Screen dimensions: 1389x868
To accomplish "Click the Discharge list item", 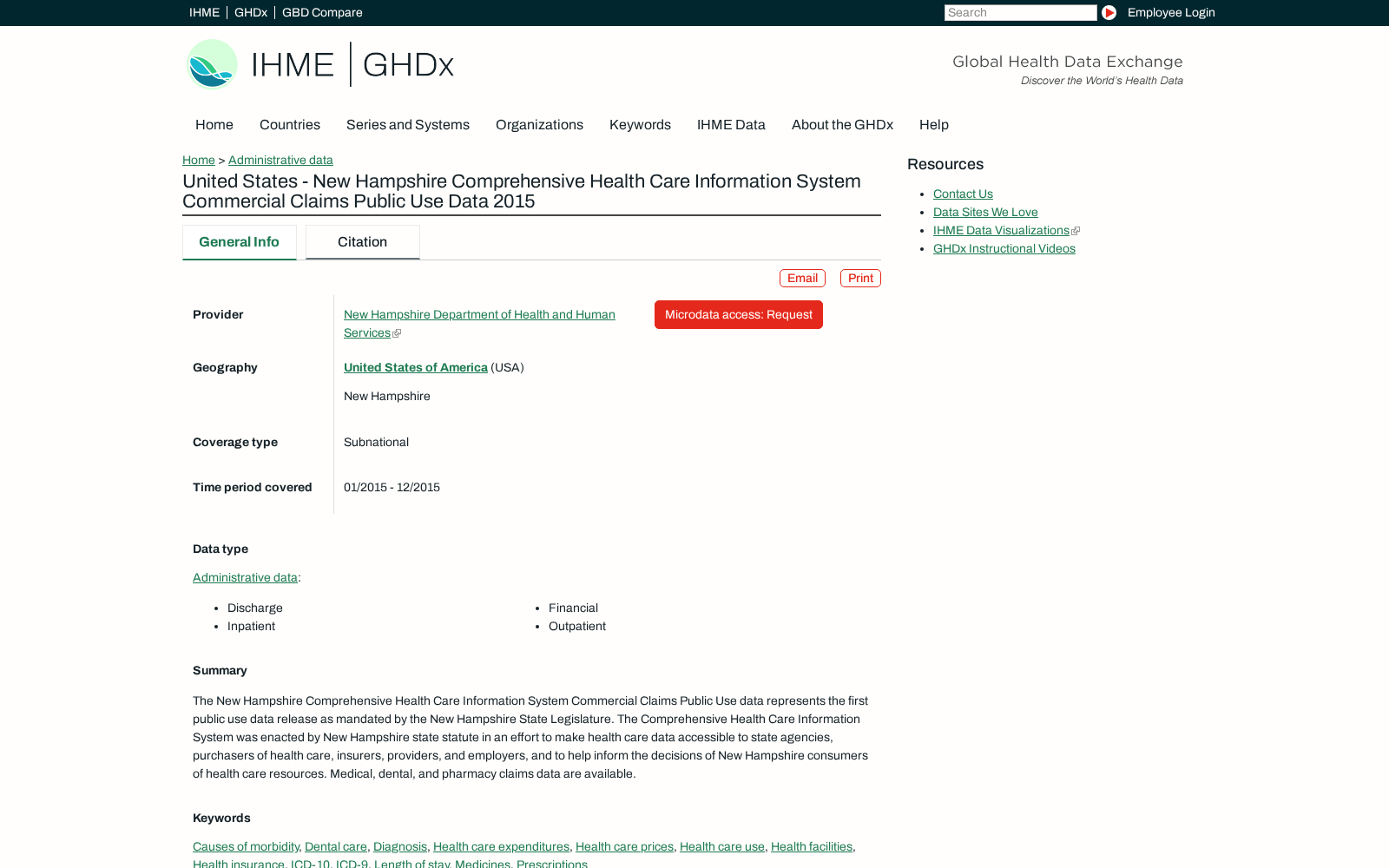I will click(x=255, y=608).
